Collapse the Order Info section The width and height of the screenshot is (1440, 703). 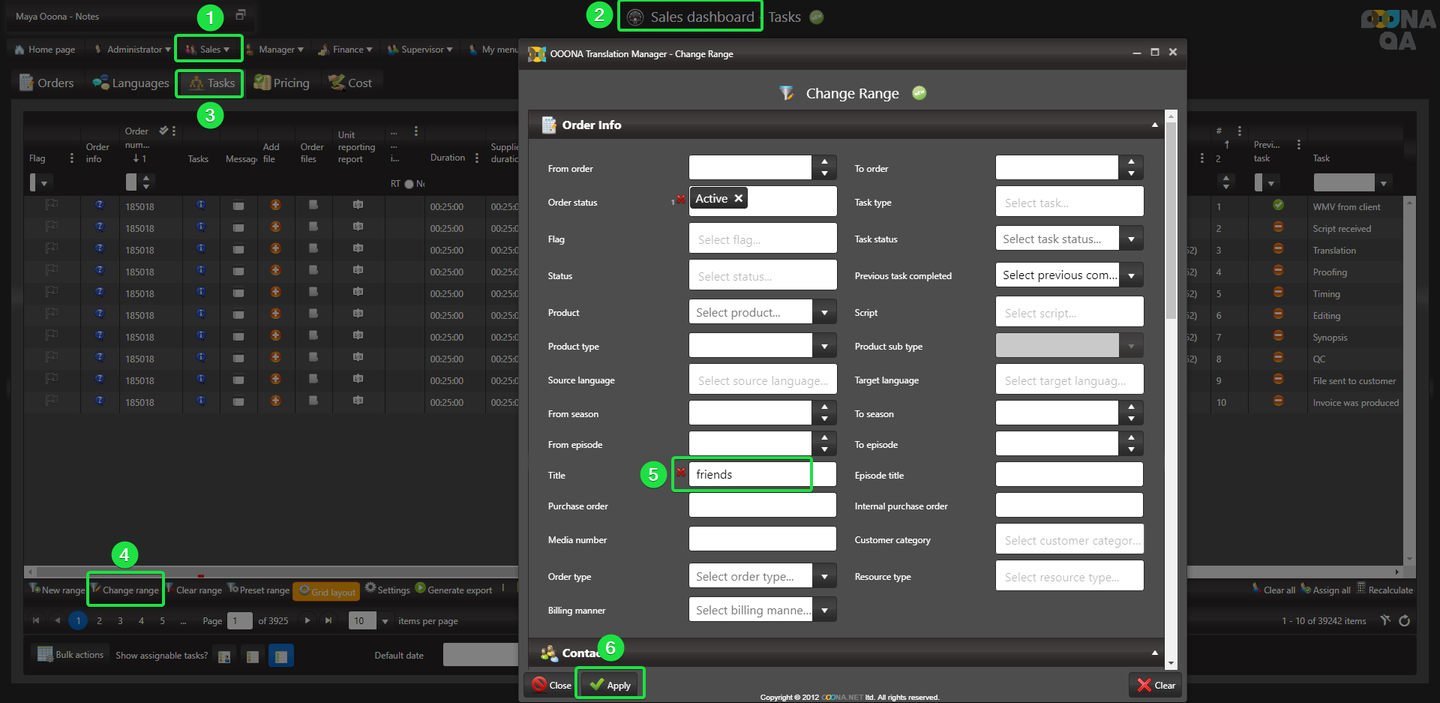pos(1155,125)
